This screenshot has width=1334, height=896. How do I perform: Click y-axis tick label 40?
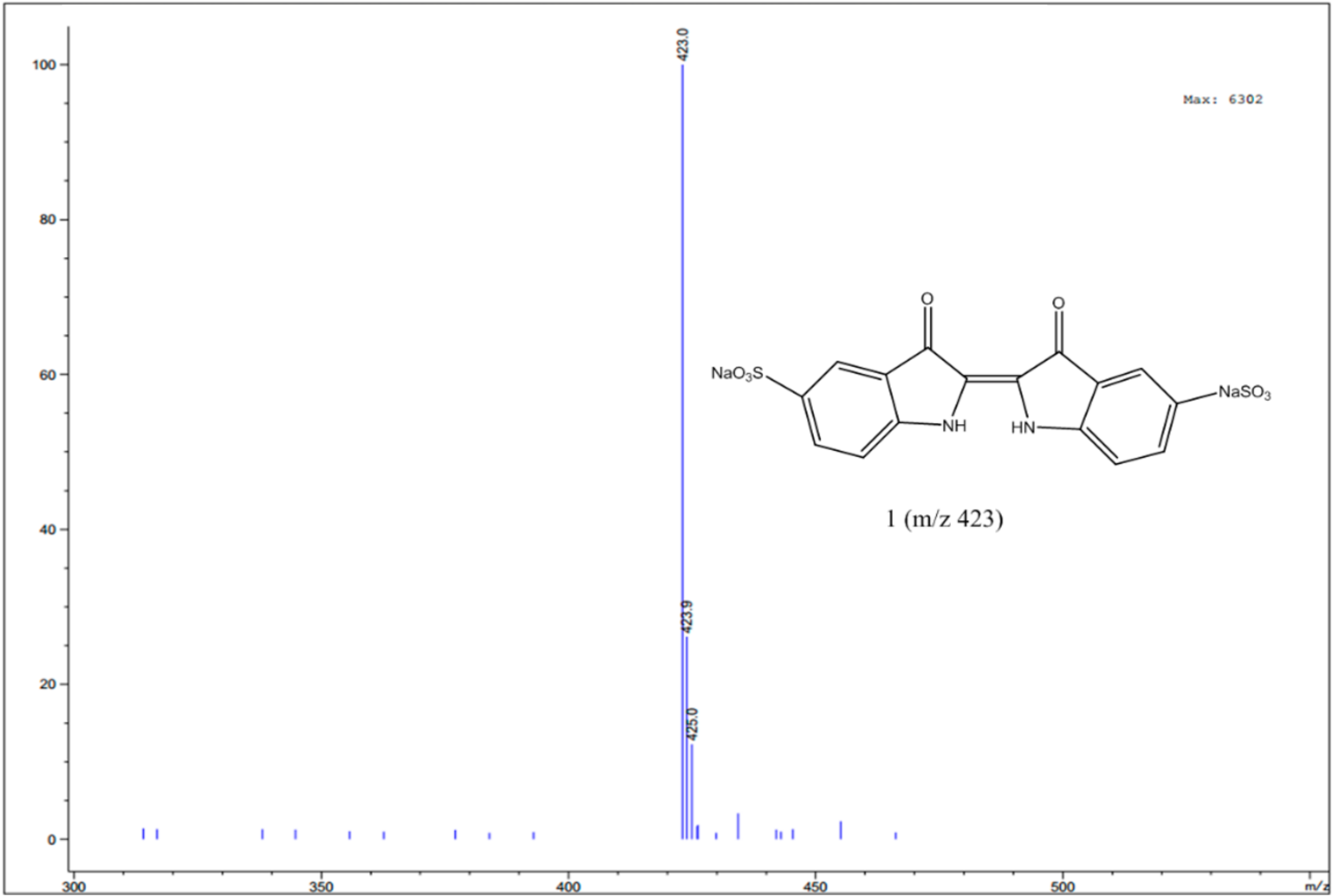point(48,529)
